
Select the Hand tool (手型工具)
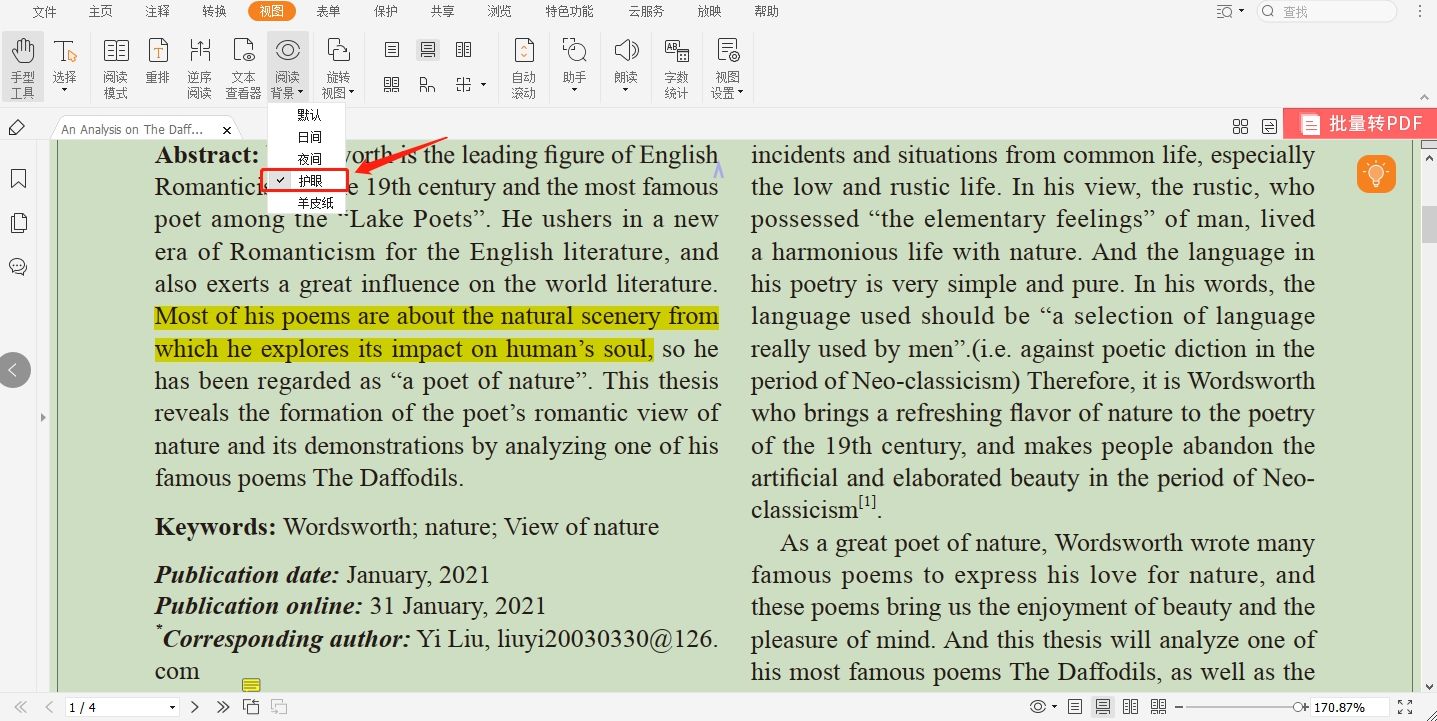pos(22,67)
